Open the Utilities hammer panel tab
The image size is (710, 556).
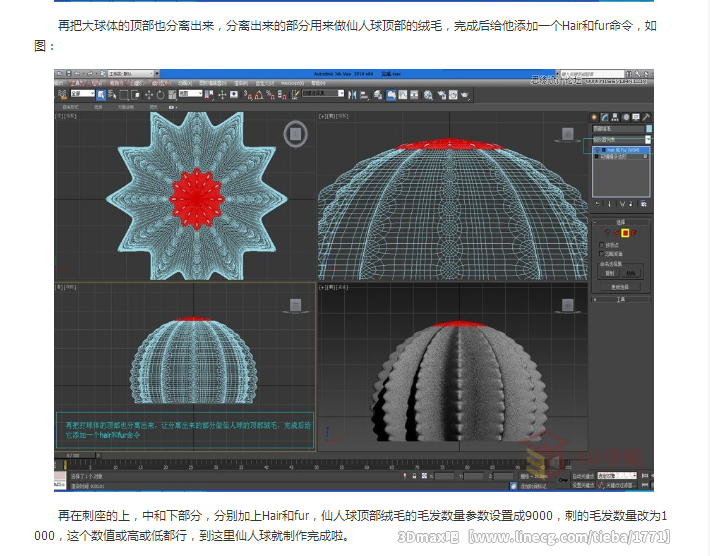[x=647, y=117]
